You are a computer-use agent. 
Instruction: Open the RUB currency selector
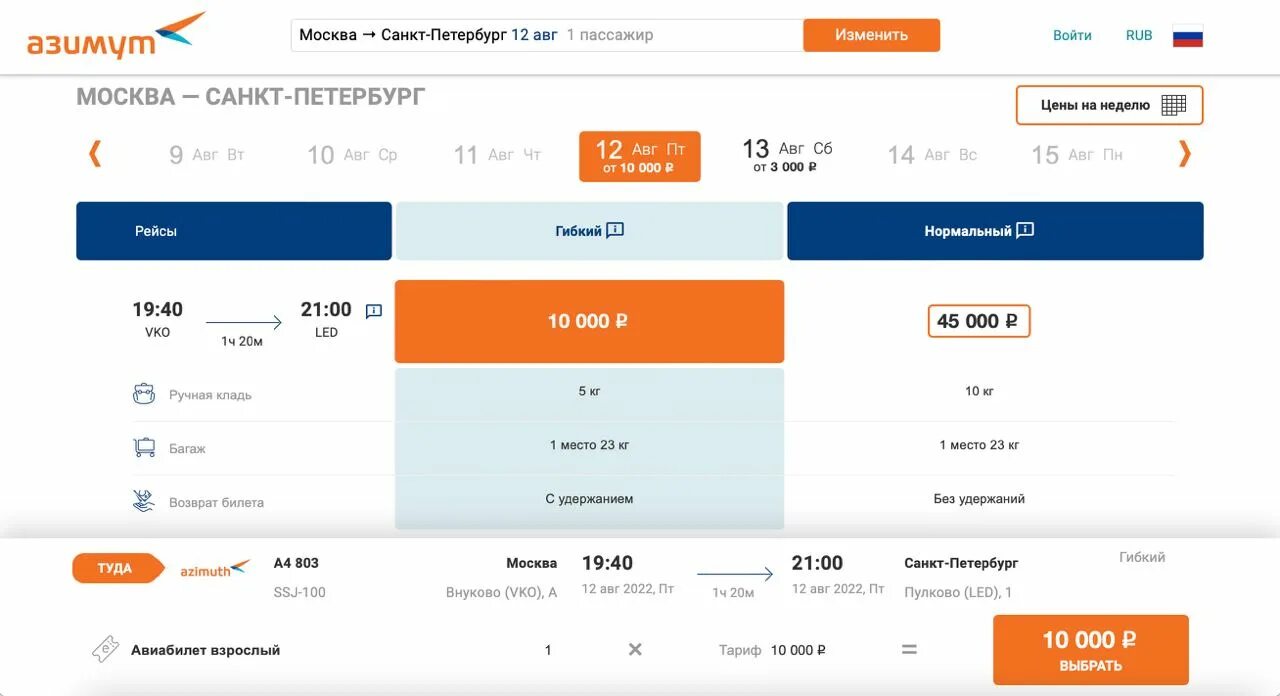pos(1139,35)
